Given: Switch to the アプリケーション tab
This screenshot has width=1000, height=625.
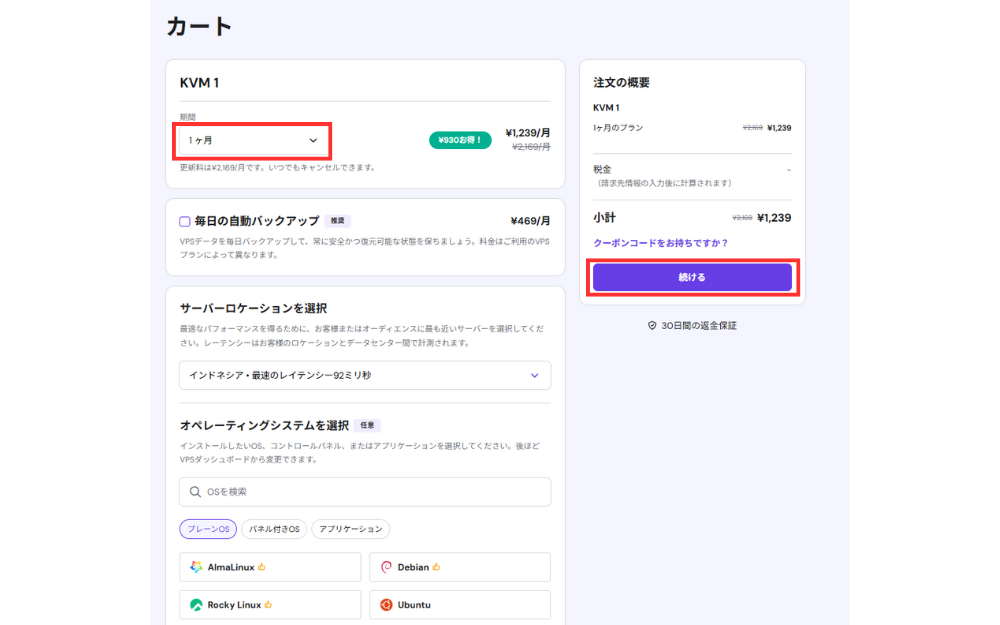Looking at the screenshot, I should pyautogui.click(x=351, y=529).
